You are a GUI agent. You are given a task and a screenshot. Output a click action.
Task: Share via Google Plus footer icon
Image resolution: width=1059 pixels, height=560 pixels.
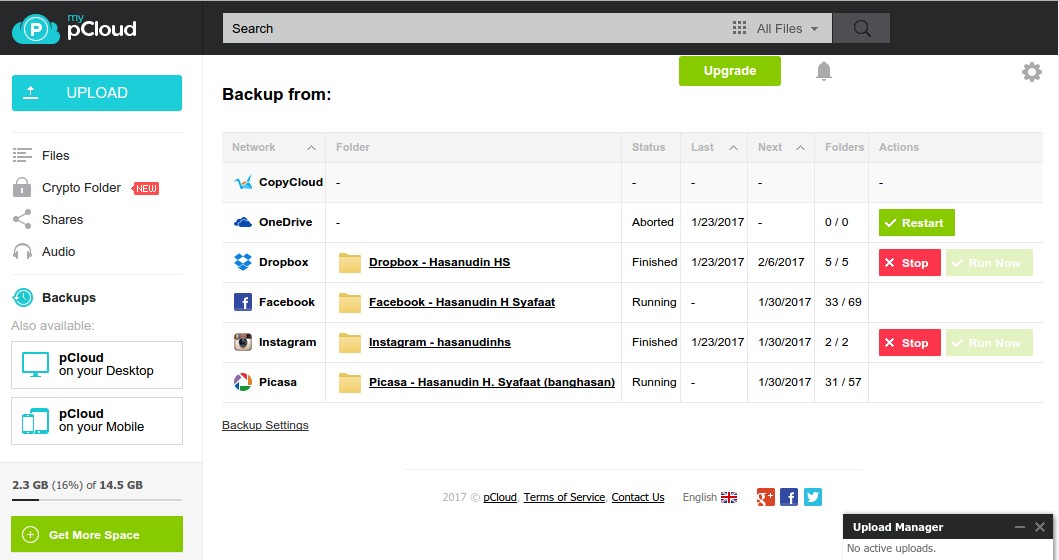click(x=765, y=497)
